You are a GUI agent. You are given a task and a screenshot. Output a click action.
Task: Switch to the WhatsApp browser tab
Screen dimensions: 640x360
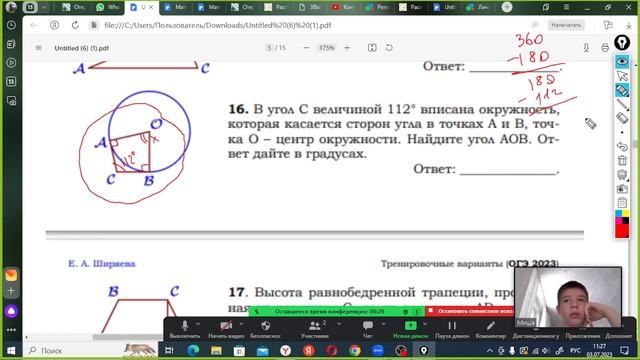coord(107,7)
